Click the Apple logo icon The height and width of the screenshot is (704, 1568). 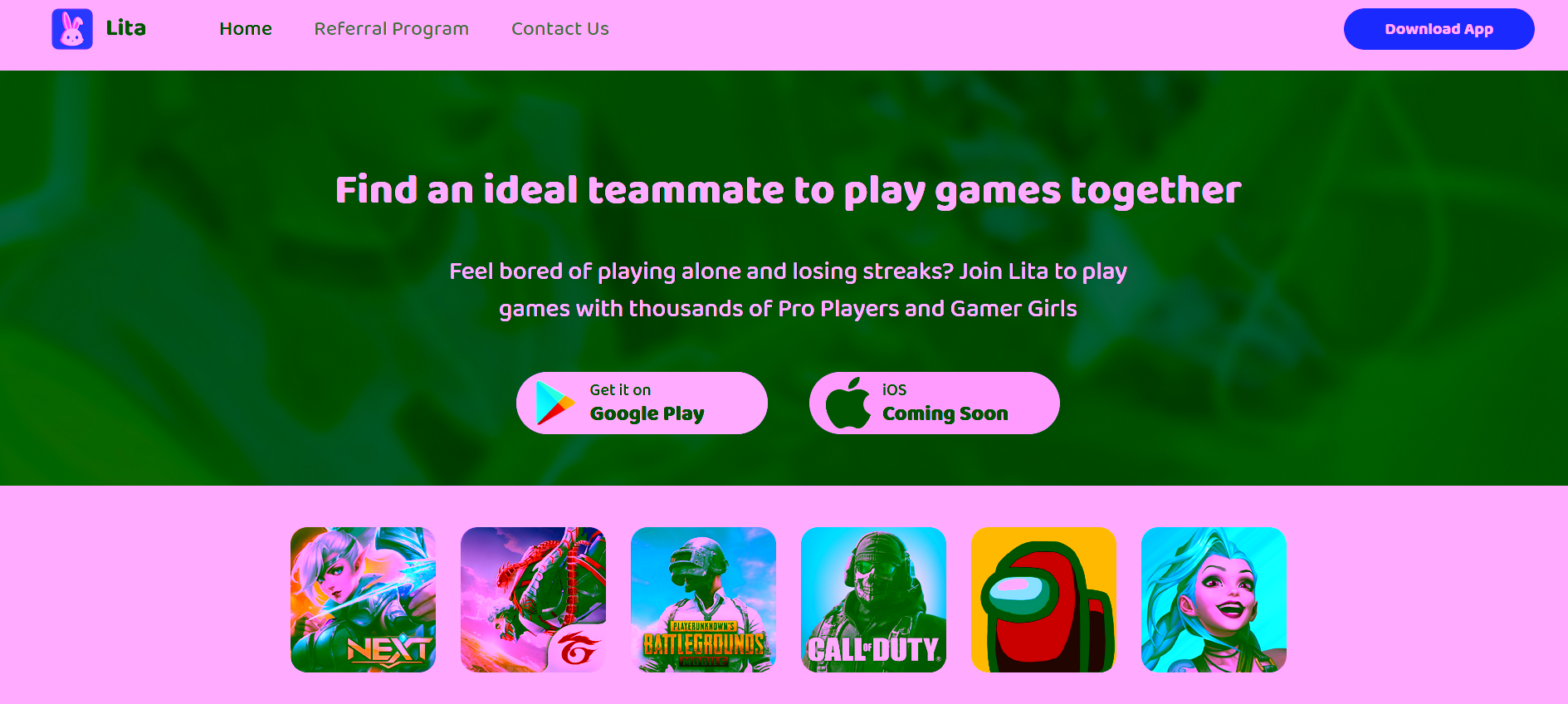click(x=848, y=403)
